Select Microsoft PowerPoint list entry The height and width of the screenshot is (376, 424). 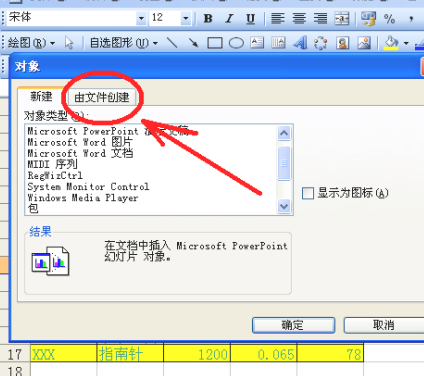(x=151, y=131)
